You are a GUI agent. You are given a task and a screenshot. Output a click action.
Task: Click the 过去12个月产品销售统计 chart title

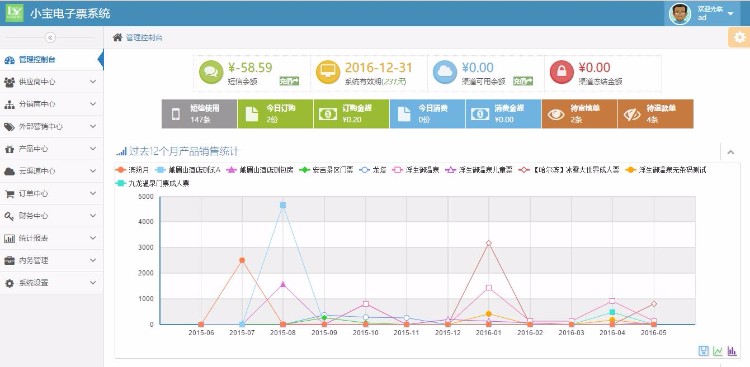[x=184, y=152]
